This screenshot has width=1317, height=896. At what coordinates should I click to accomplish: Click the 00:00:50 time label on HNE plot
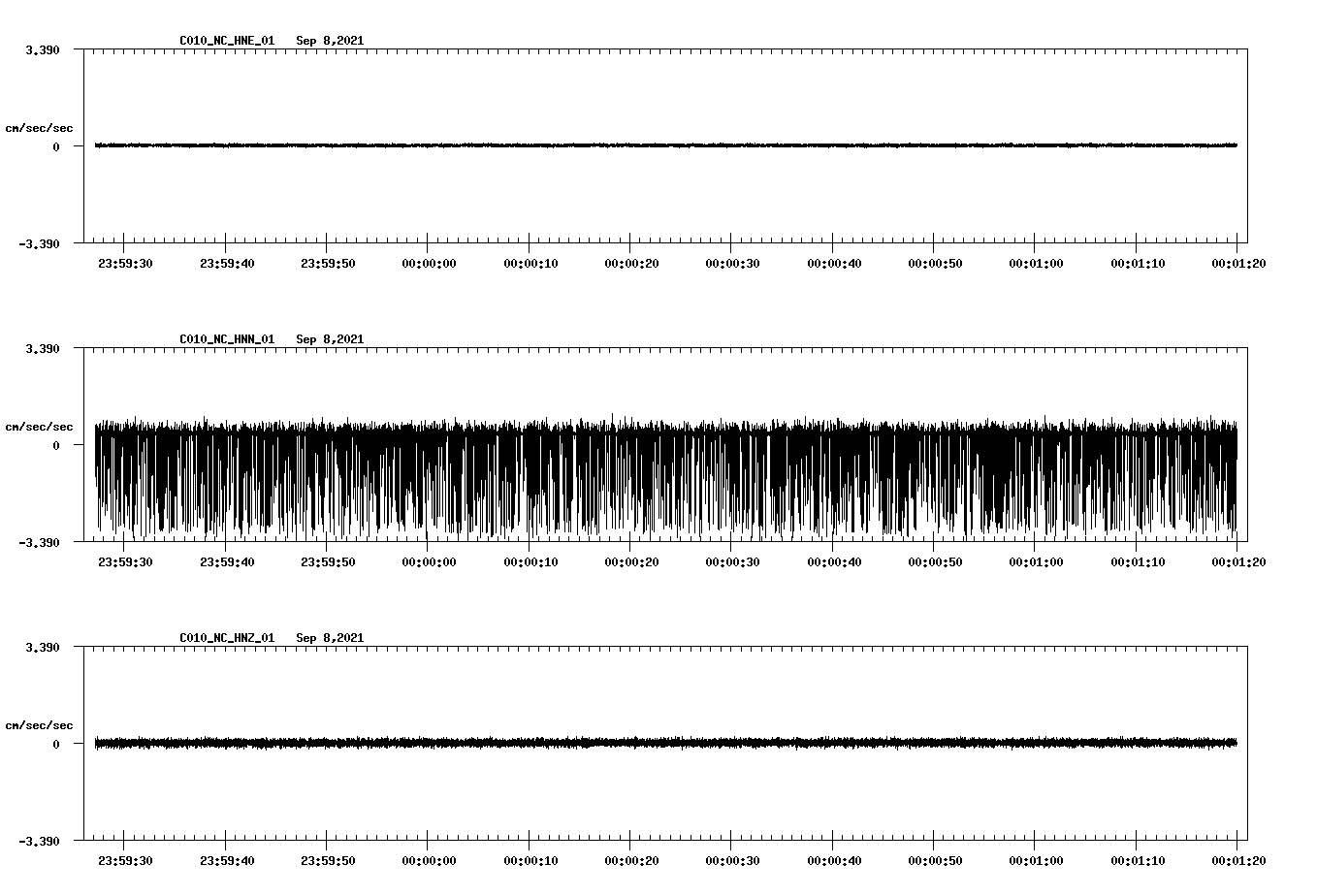click(x=935, y=263)
